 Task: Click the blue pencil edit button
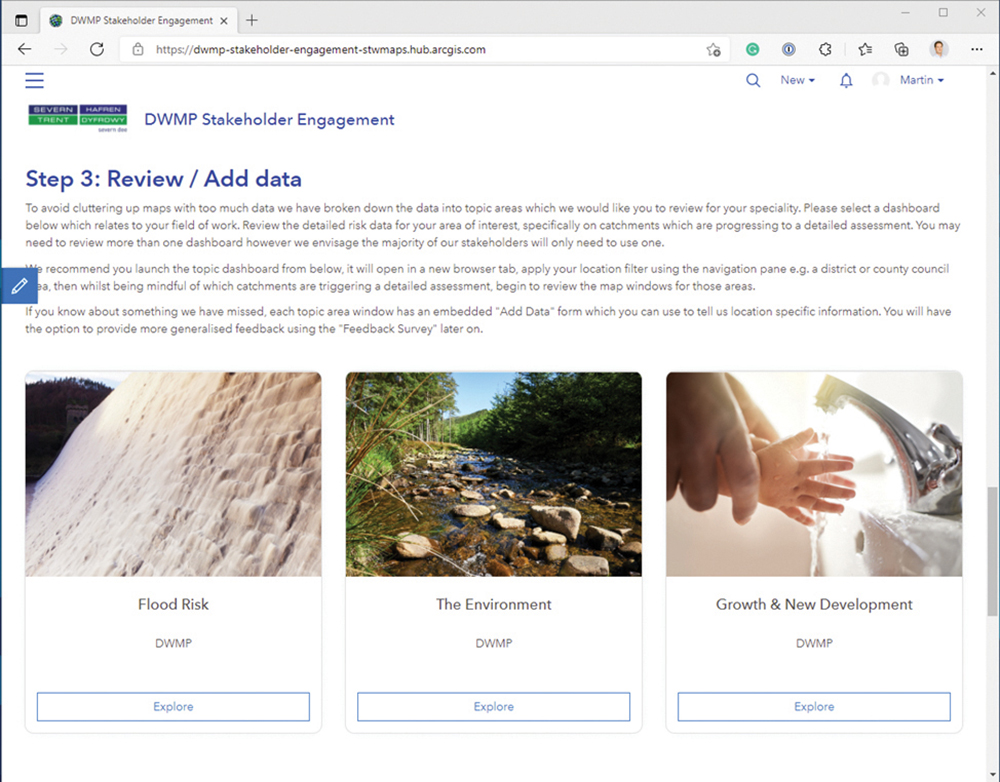(x=18, y=286)
